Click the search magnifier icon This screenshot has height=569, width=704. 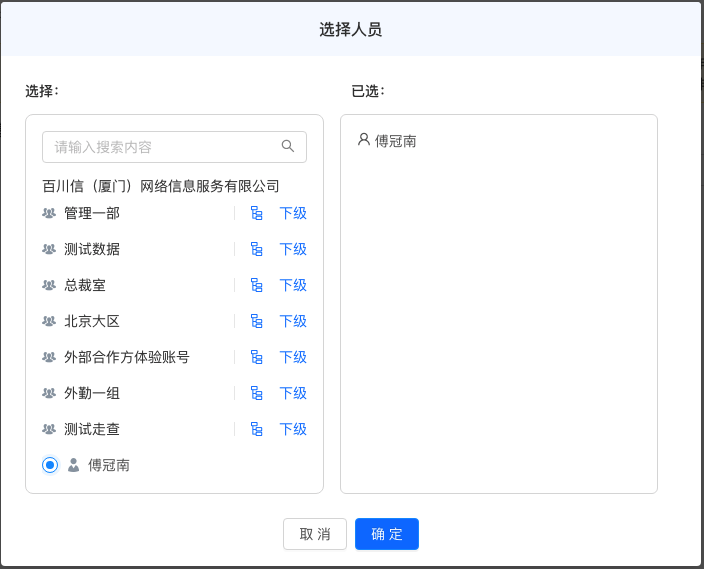[x=287, y=146]
